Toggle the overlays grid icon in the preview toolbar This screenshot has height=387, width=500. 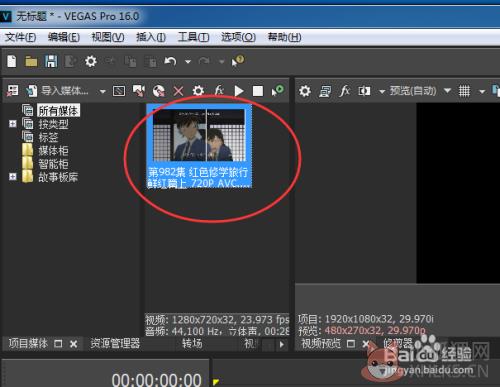(x=464, y=91)
